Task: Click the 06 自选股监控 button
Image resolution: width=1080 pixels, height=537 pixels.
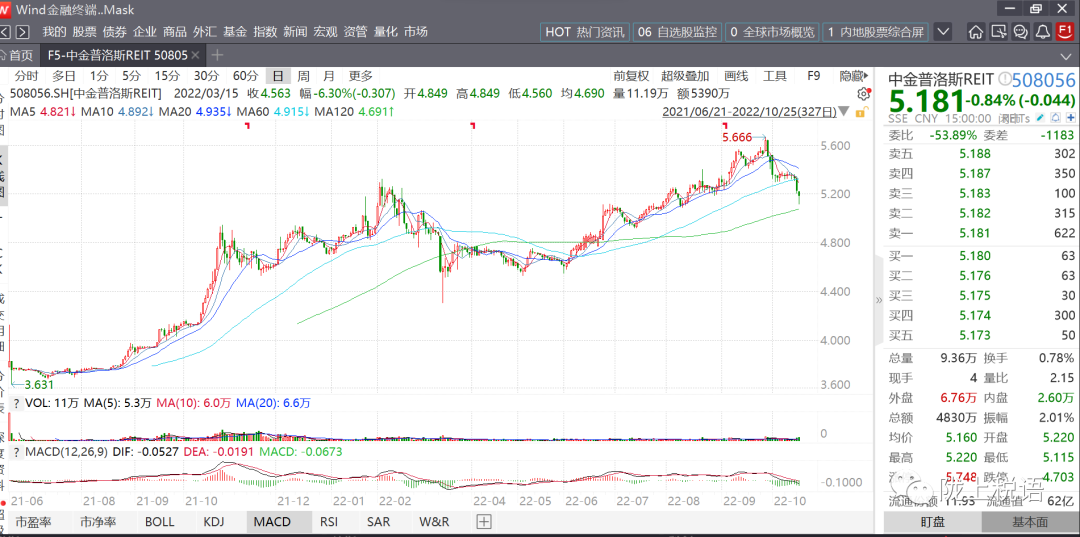Action: point(676,32)
